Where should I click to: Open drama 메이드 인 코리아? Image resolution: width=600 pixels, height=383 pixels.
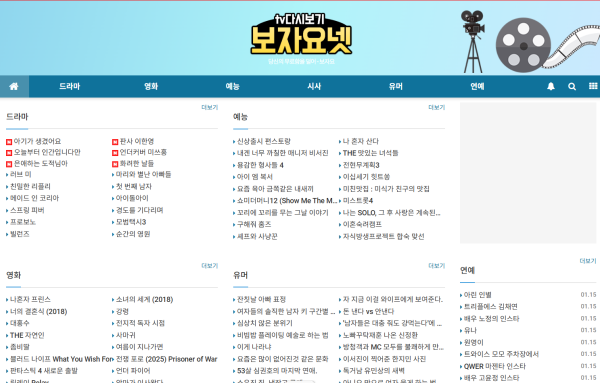coord(34,198)
